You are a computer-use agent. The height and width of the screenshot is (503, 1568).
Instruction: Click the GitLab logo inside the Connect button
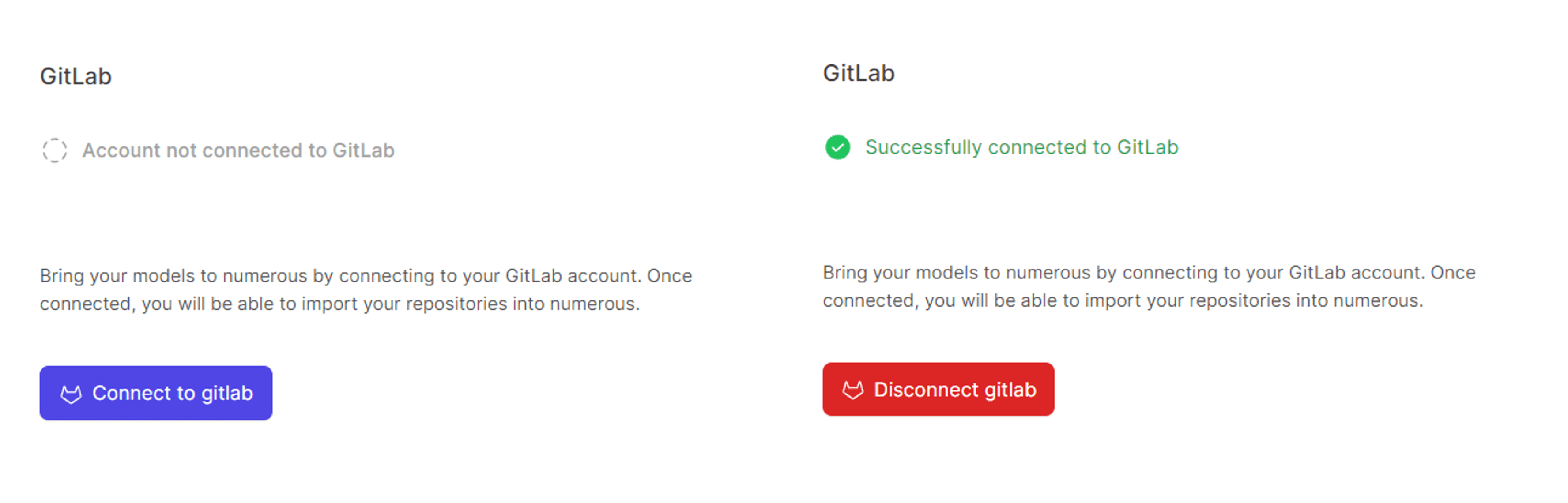coord(71,394)
